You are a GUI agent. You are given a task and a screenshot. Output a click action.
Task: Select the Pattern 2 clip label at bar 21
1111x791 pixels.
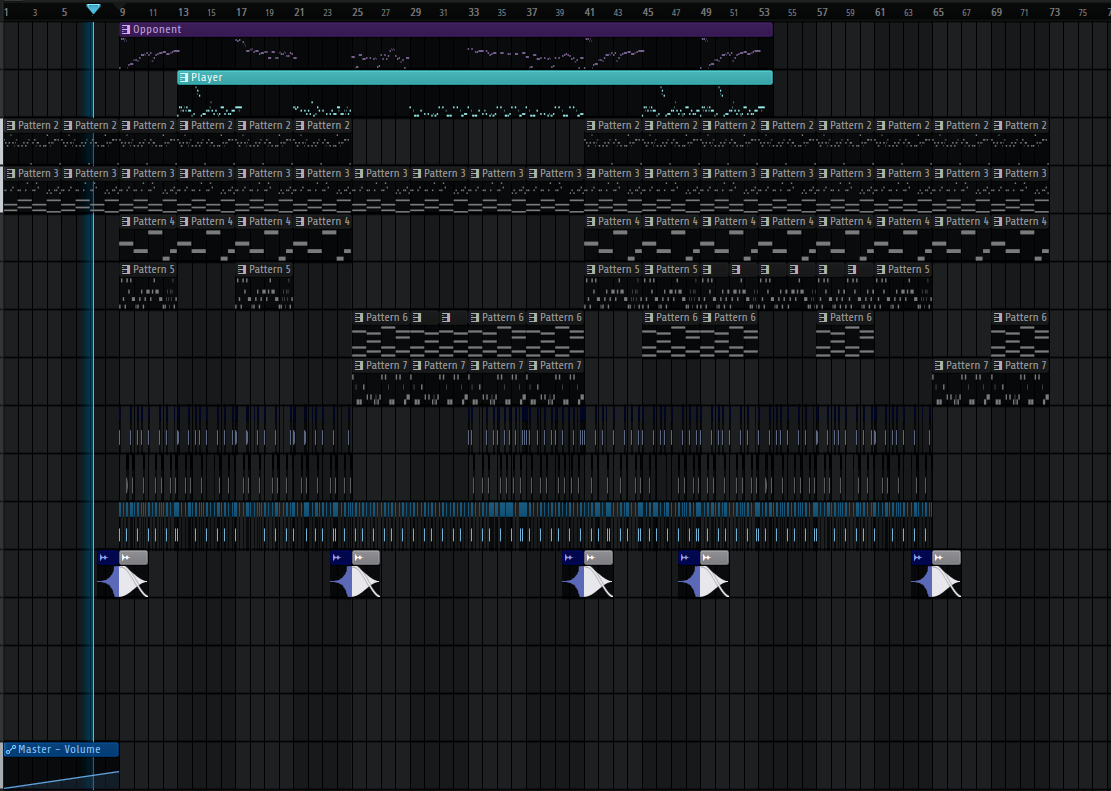328,125
